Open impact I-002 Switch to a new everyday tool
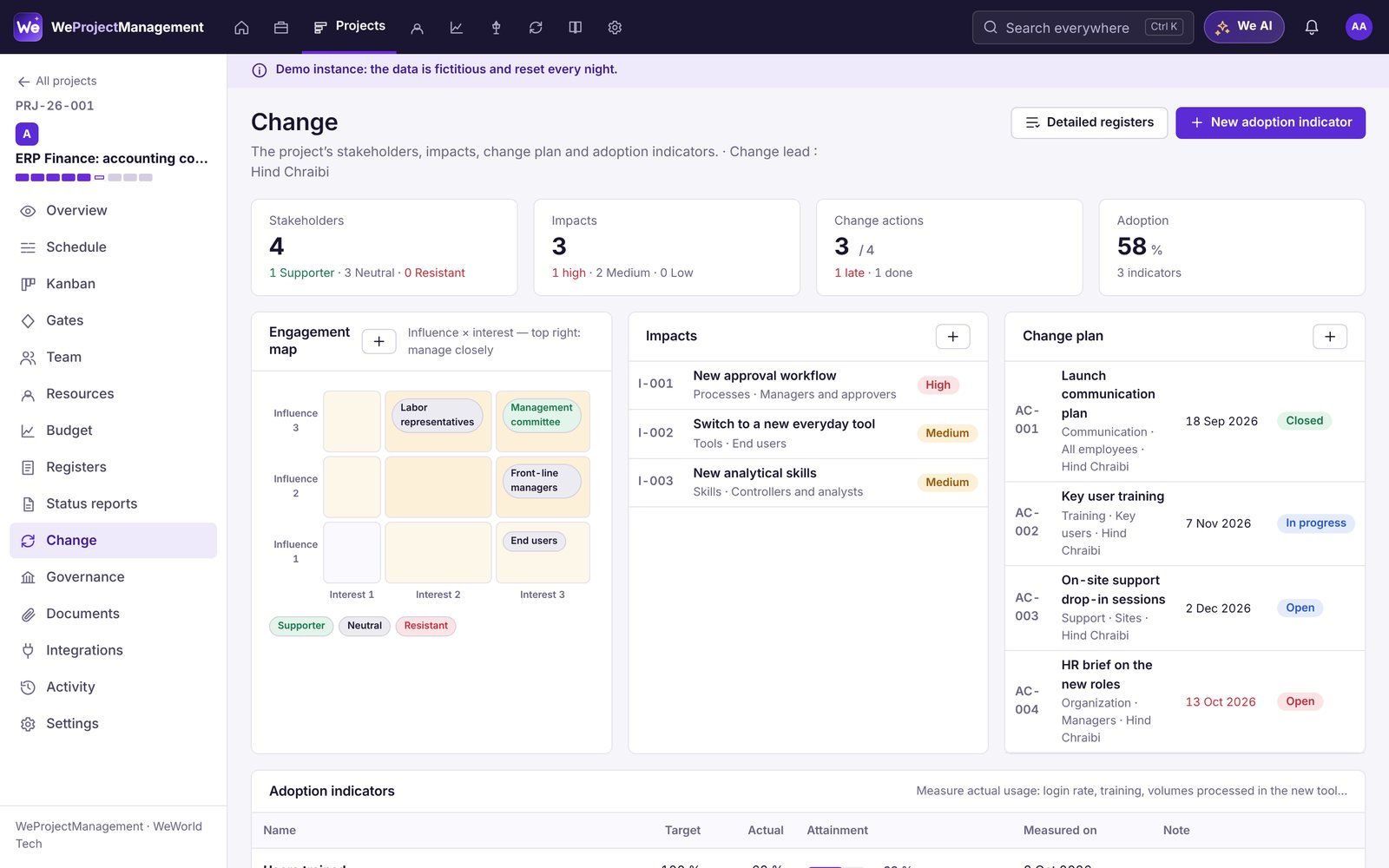The image size is (1389, 868). (807, 433)
